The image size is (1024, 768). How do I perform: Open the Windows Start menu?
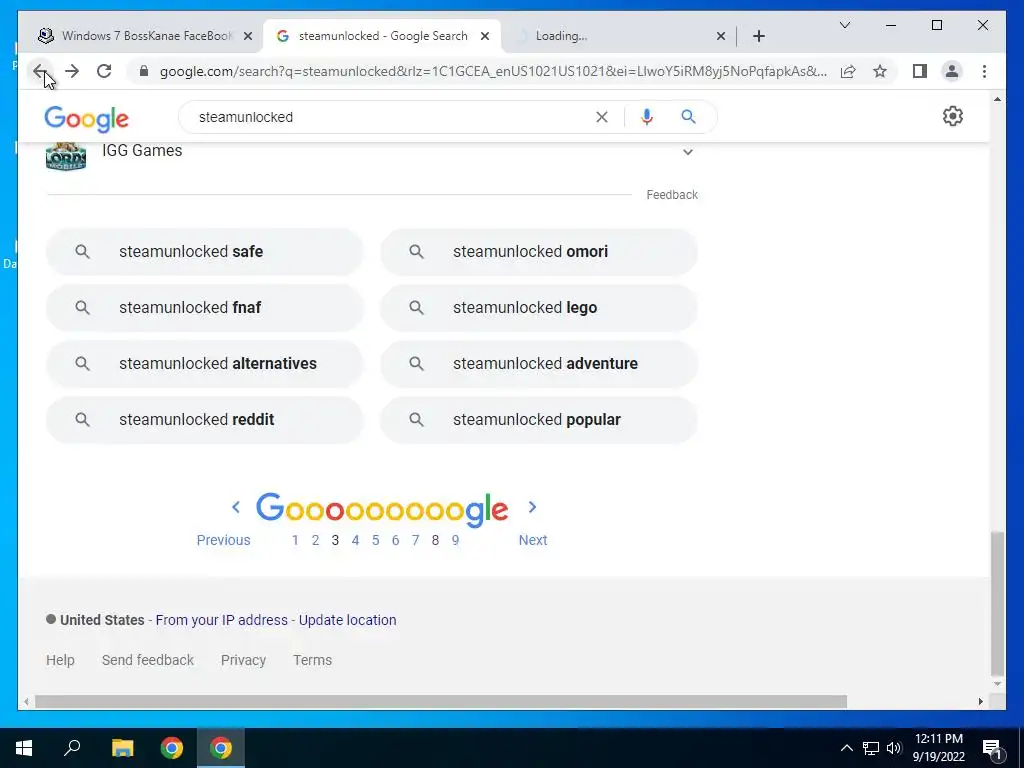coord(24,748)
